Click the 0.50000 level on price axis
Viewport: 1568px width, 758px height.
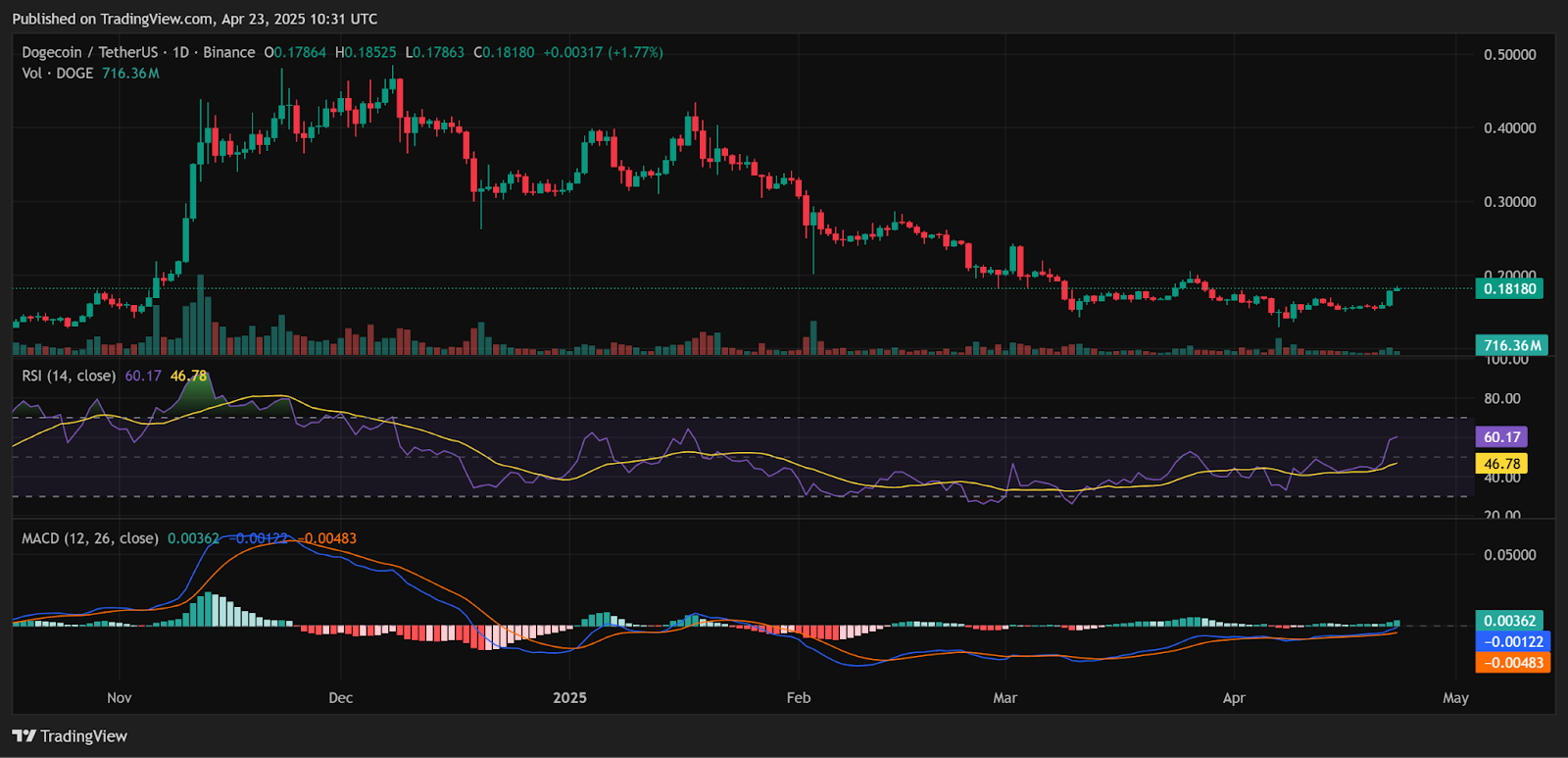(1509, 55)
